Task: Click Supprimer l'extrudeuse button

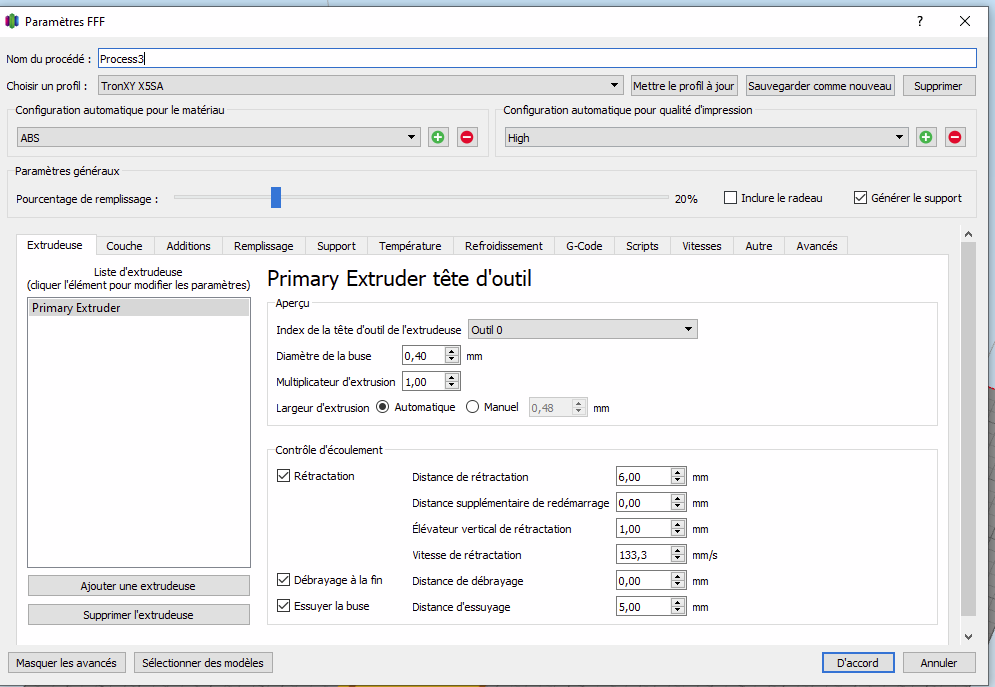Action: click(138, 615)
